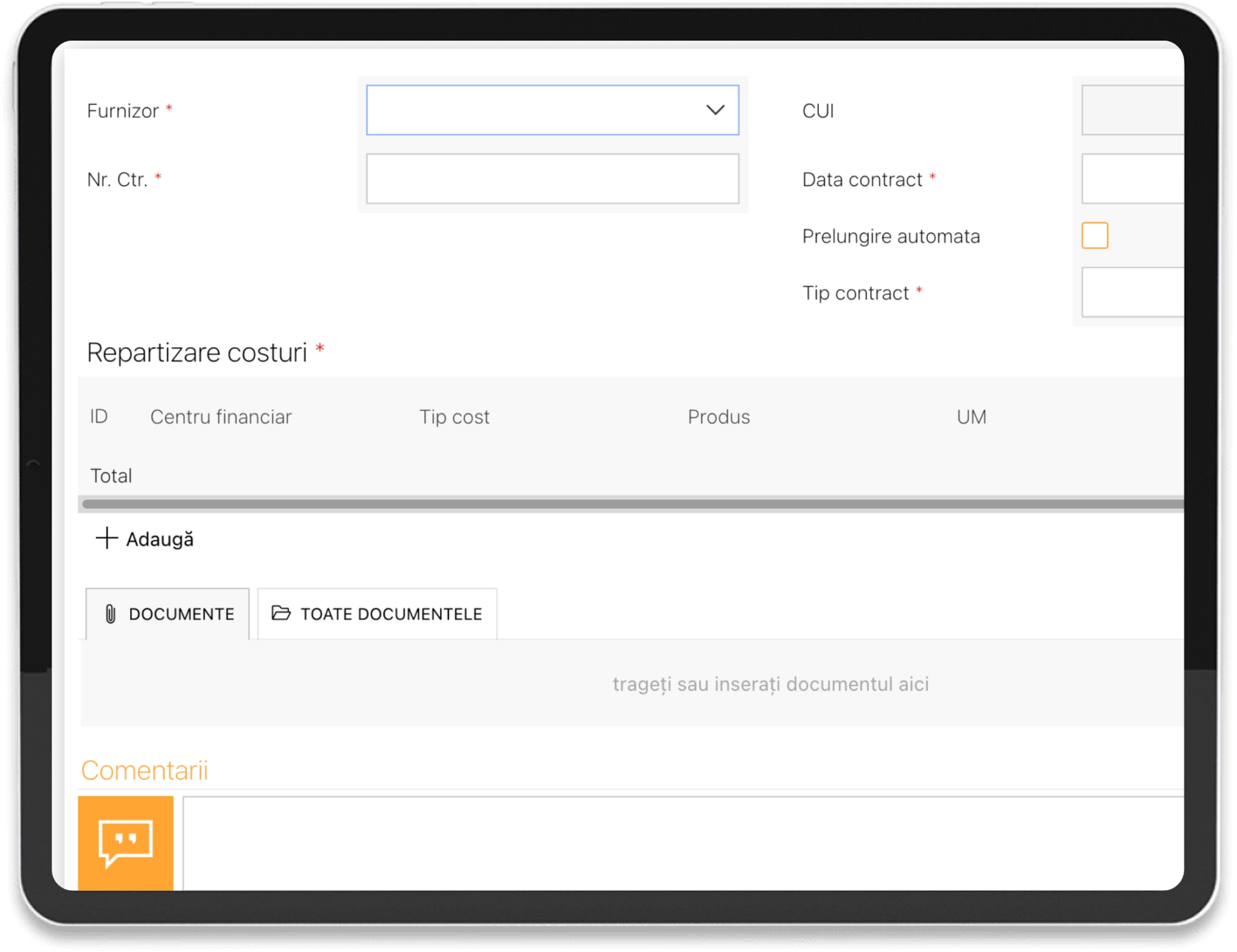Click the horizontal scrollbar under the cost table

click(x=631, y=504)
